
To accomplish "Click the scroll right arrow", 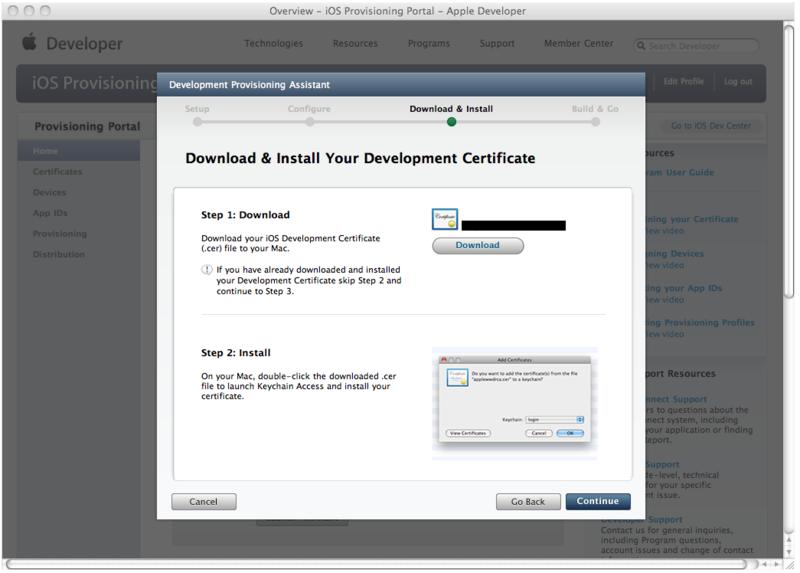I will pyautogui.click(x=777, y=564).
